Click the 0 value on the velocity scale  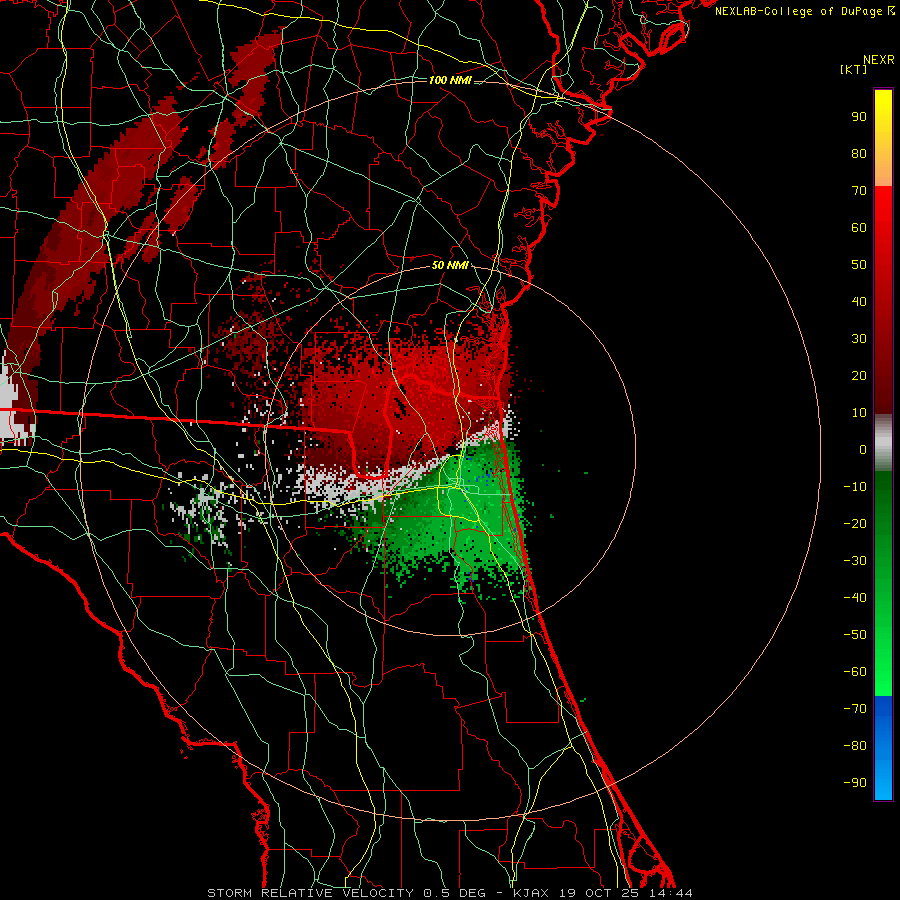coord(863,450)
